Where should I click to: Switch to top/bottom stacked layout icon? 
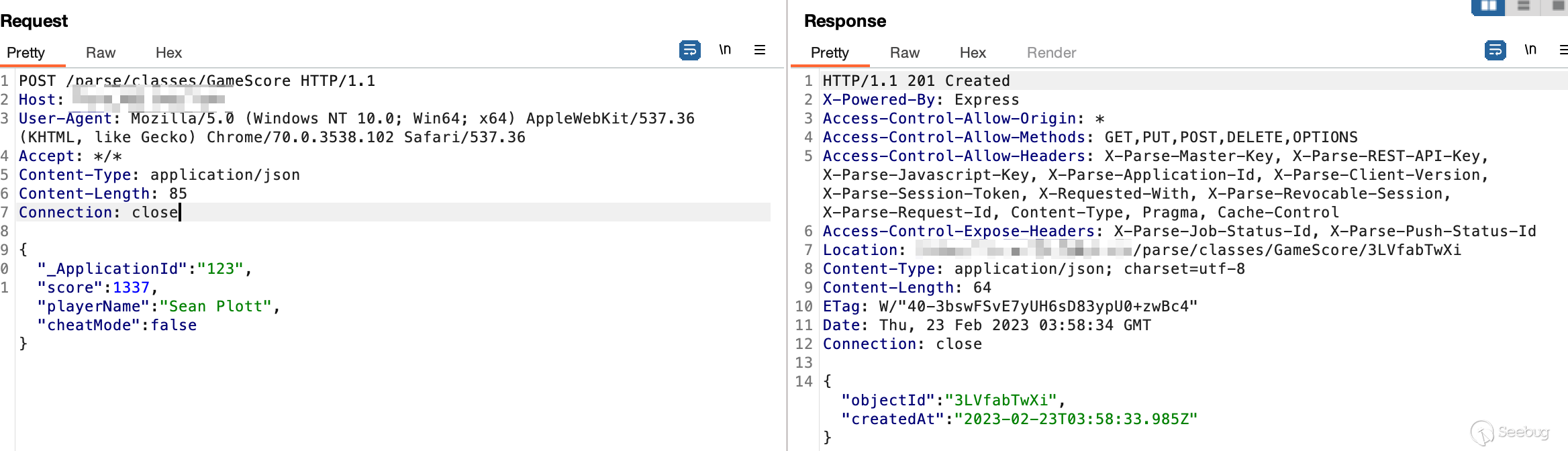coord(1524,6)
